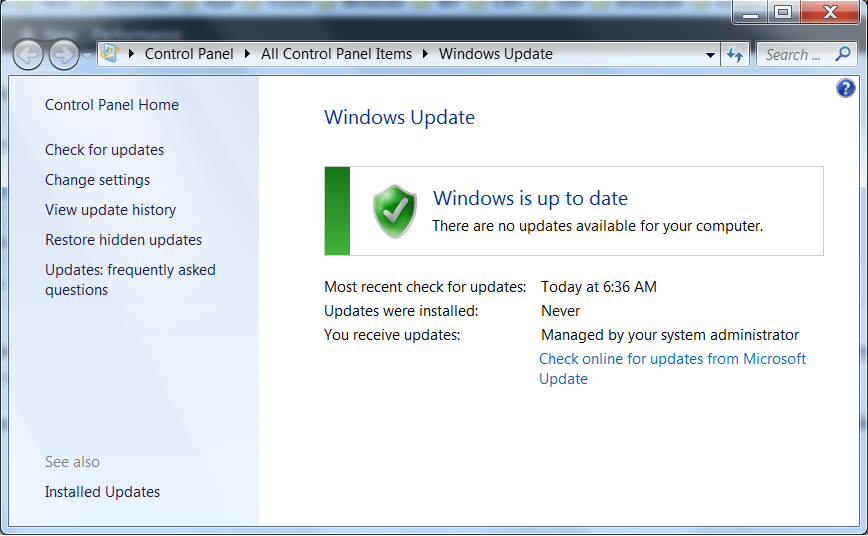Viewport: 868px width, 536px height.
Task: Click Check for updates in sidebar
Action: (105, 150)
